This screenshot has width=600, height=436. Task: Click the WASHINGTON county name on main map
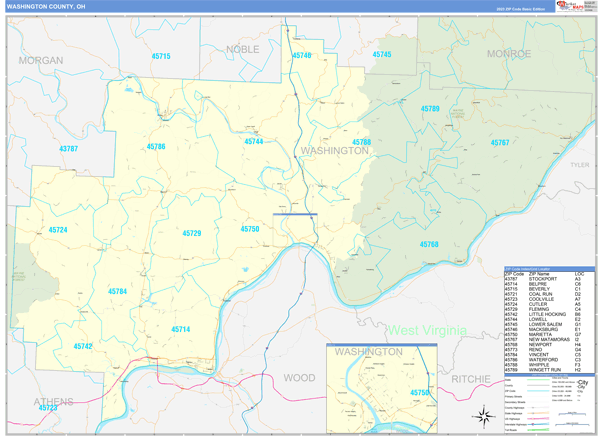[x=334, y=150]
